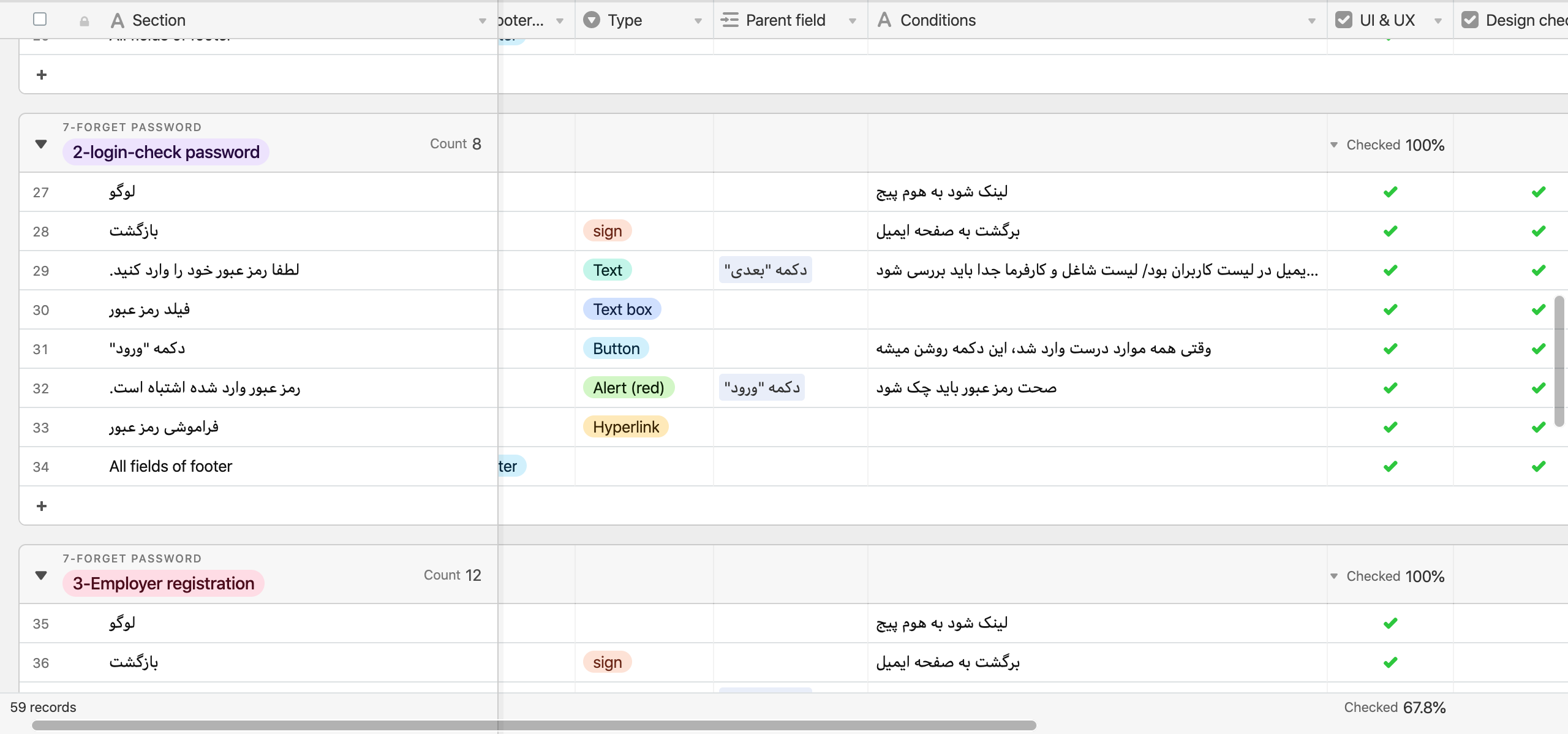The height and width of the screenshot is (734, 1568).
Task: Click the UI & UX checkbox field icon
Action: coord(1344,20)
